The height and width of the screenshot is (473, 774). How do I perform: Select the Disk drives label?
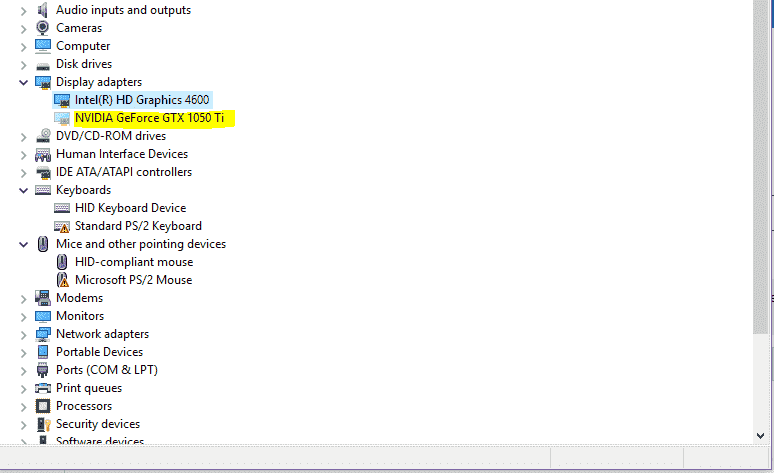[84, 64]
